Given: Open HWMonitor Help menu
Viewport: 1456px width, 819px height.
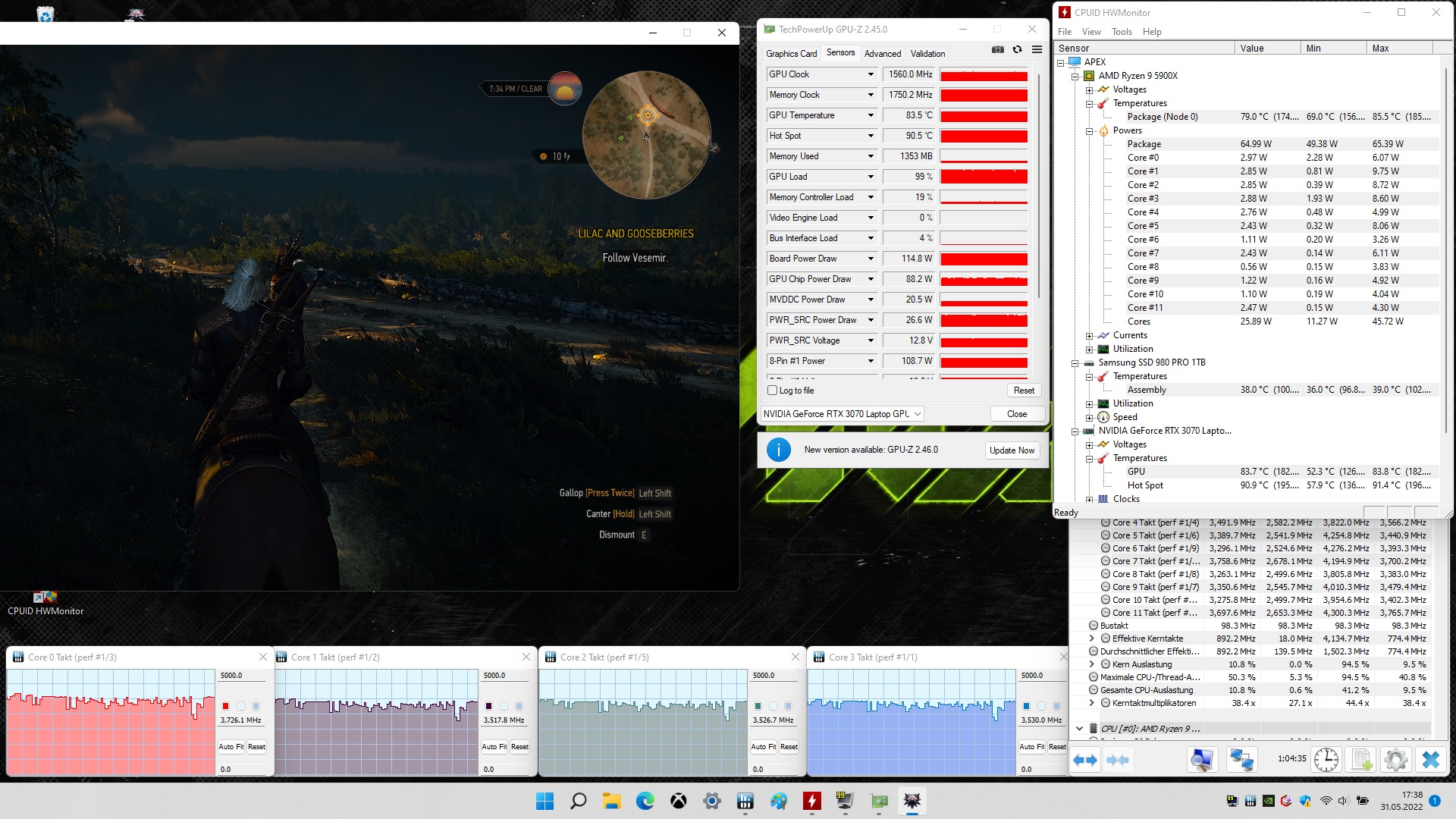Looking at the screenshot, I should pyautogui.click(x=1152, y=32).
